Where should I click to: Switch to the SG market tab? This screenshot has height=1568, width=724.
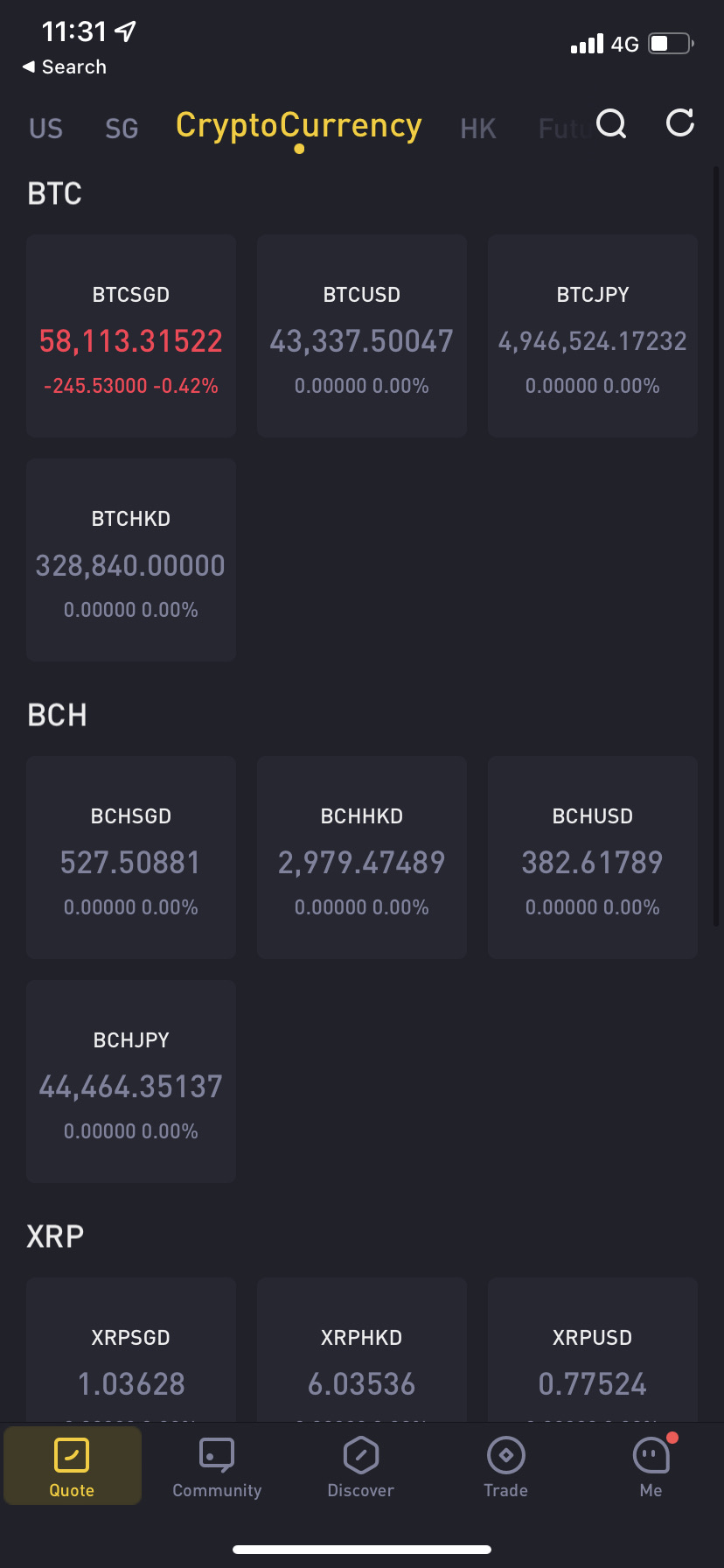pos(122,129)
